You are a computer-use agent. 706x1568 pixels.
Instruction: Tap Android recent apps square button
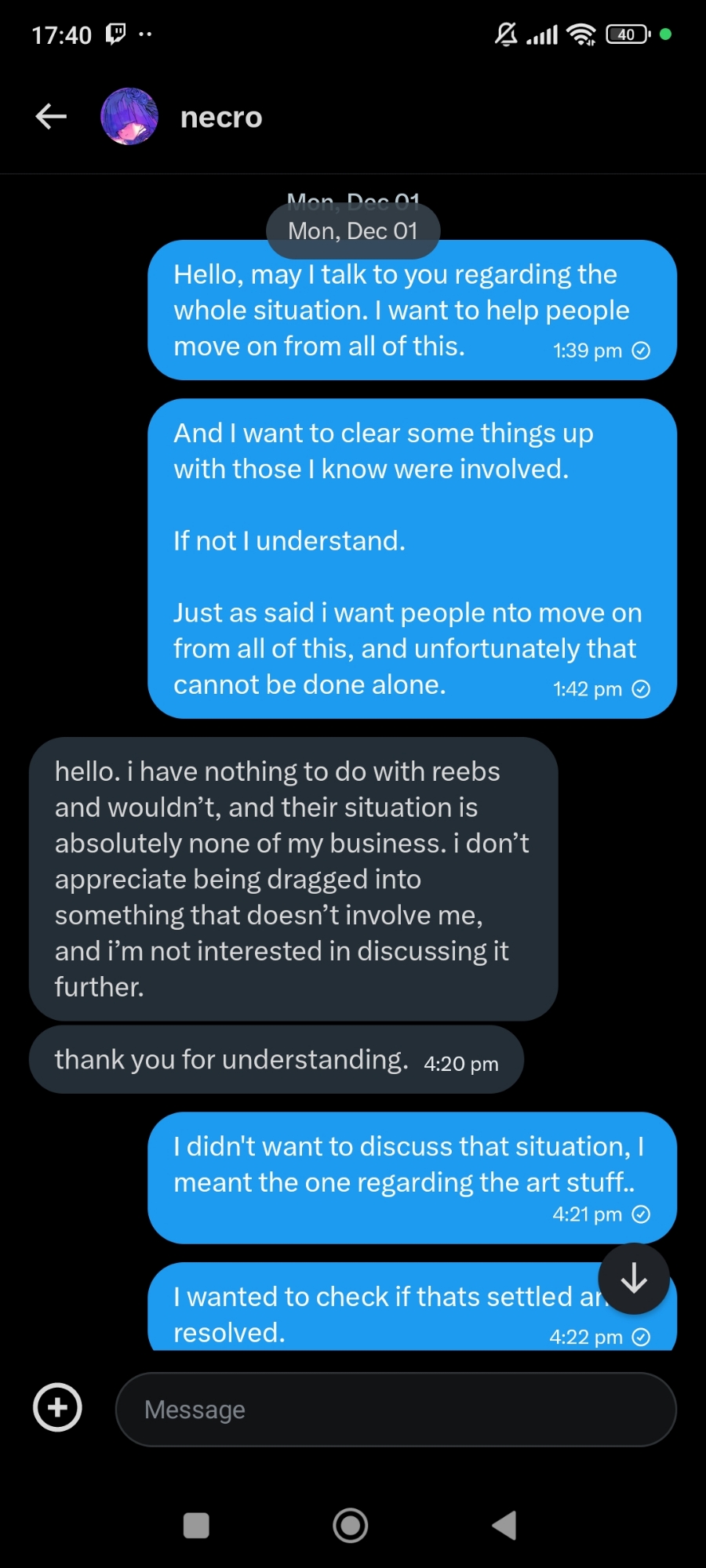[196, 1526]
